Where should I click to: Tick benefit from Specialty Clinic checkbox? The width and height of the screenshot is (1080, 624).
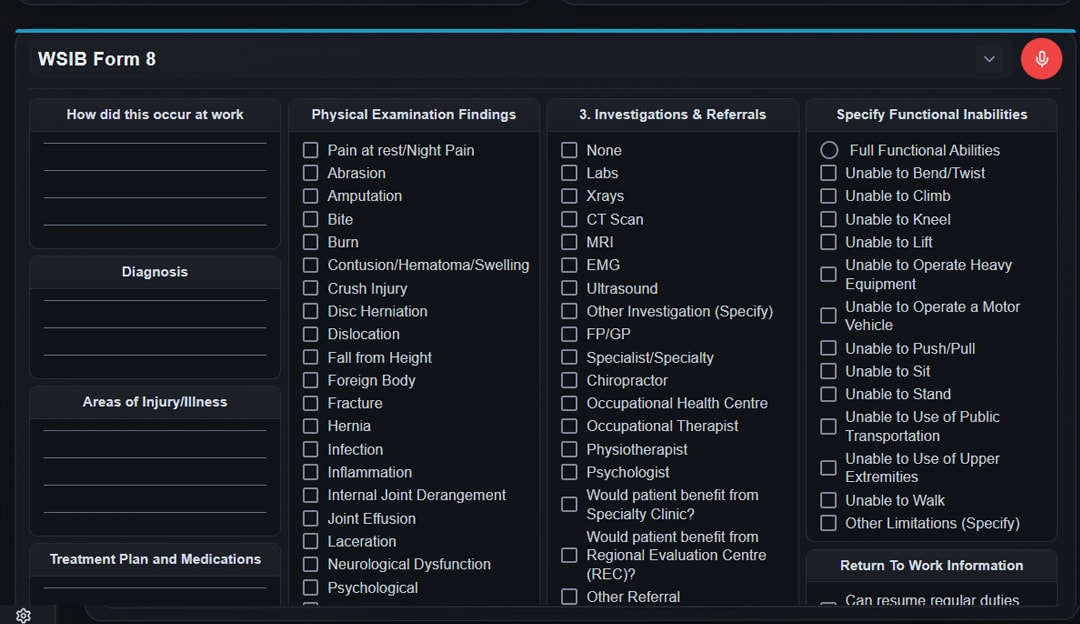569,504
